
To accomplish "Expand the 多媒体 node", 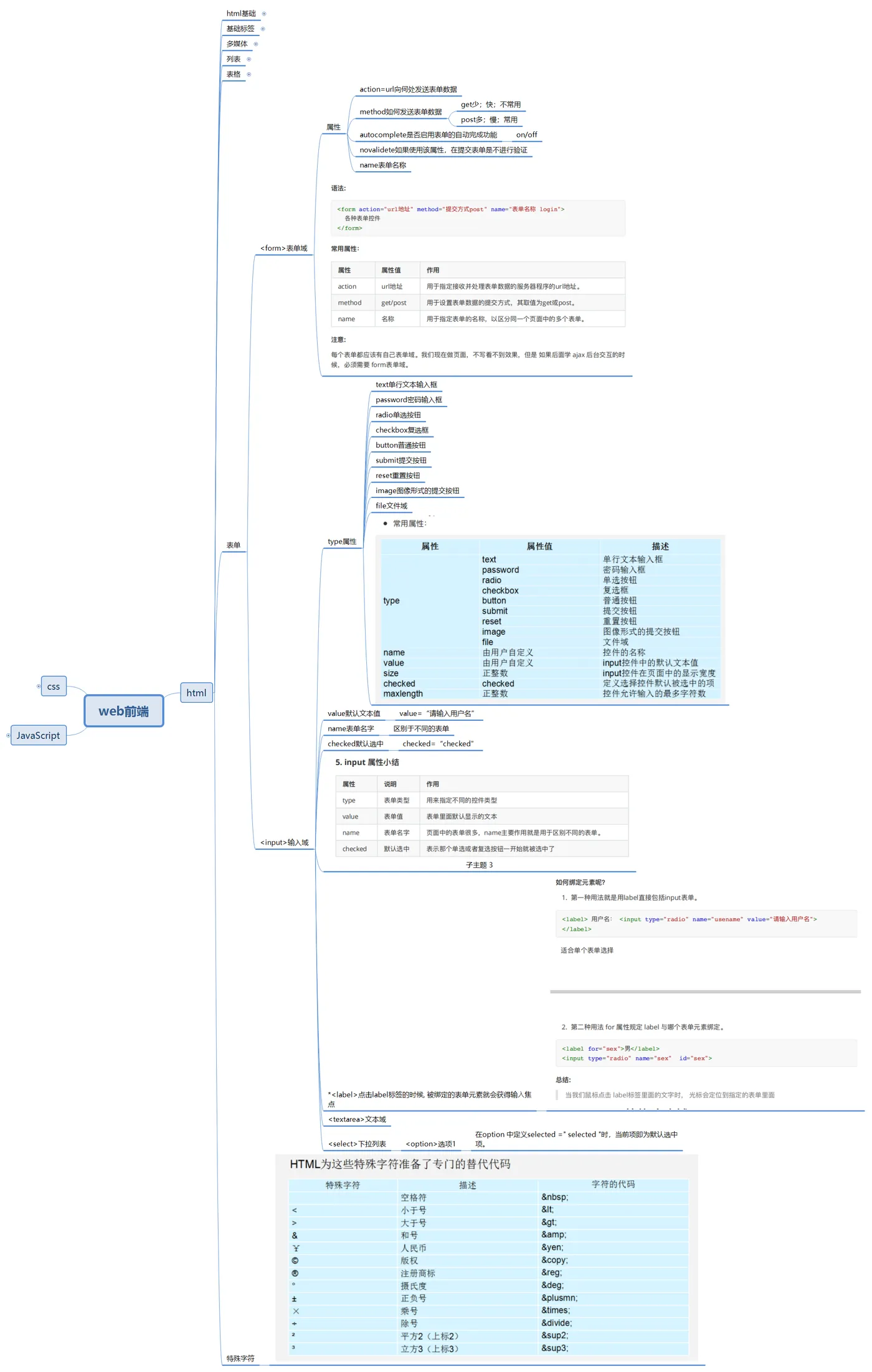I will pyautogui.click(x=256, y=44).
